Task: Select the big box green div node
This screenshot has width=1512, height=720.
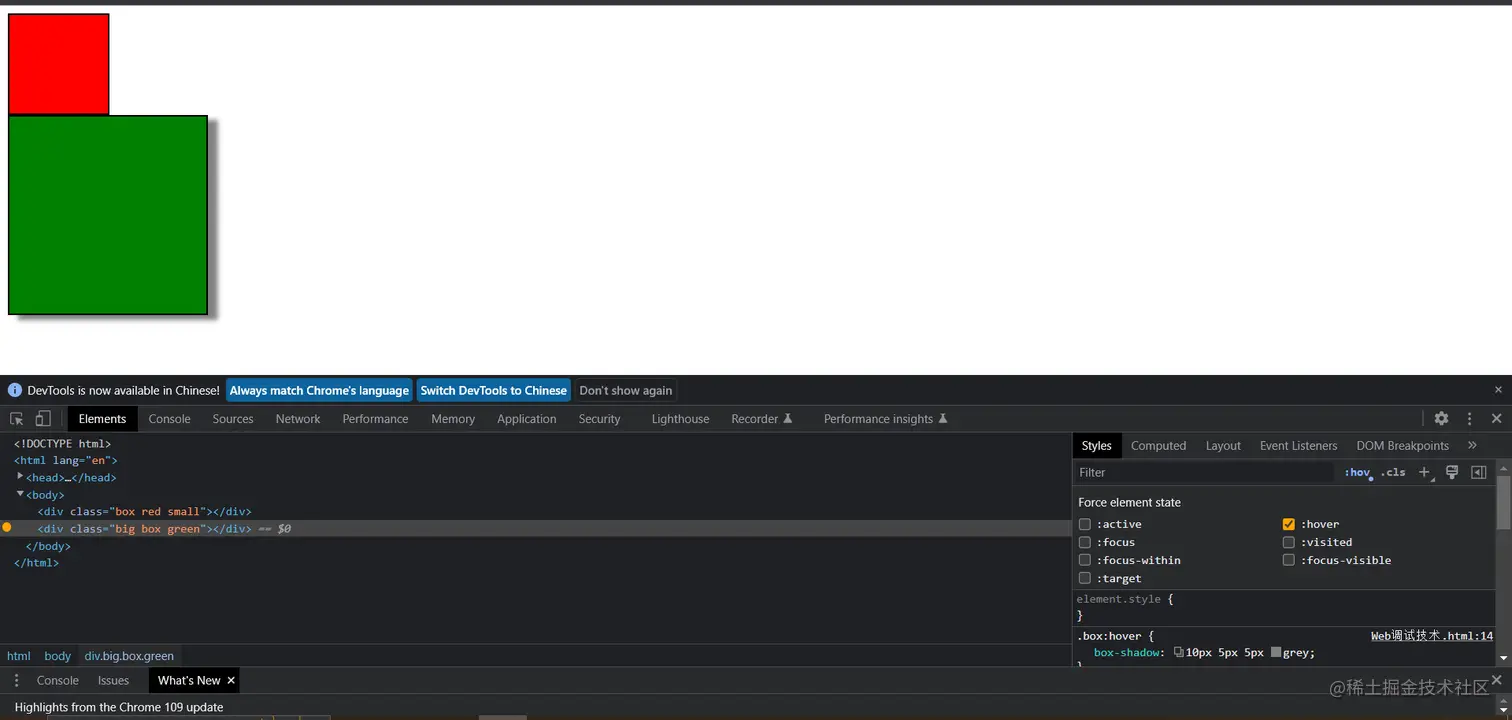Action: point(536,528)
